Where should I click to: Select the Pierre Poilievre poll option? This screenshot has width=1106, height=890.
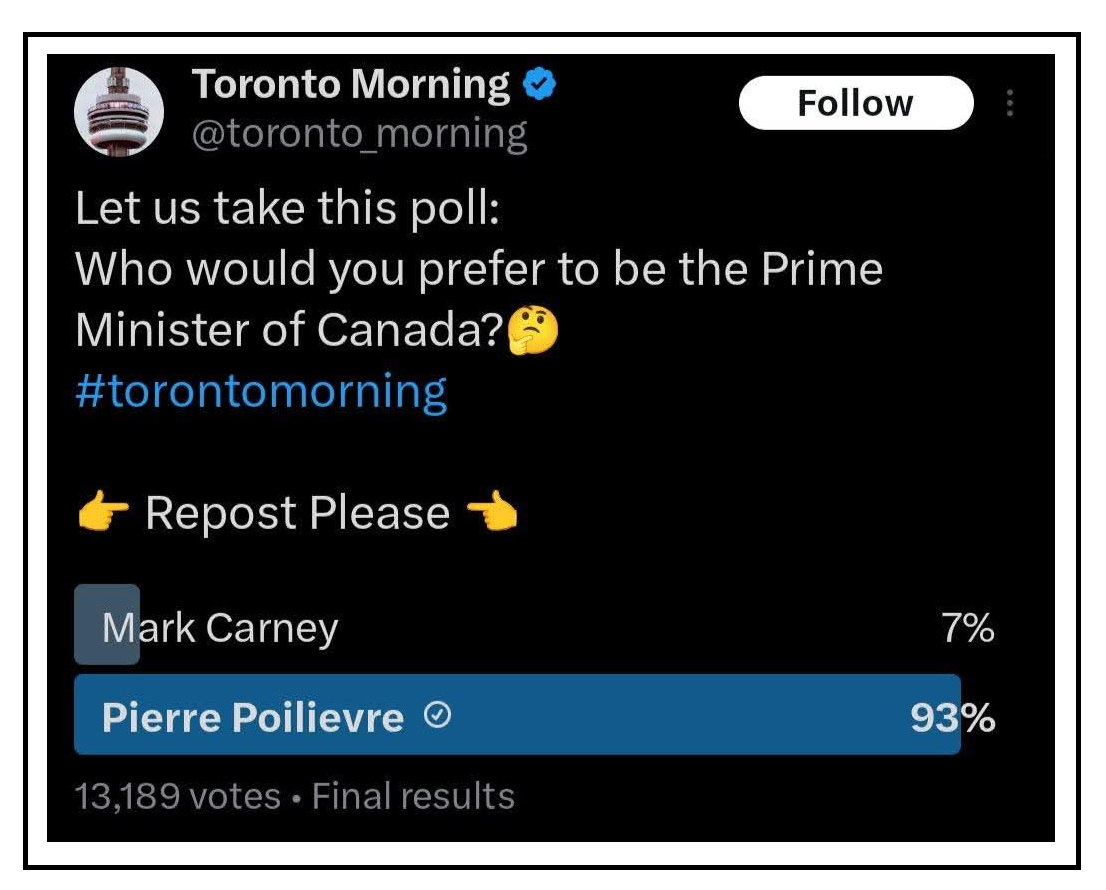[252, 716]
